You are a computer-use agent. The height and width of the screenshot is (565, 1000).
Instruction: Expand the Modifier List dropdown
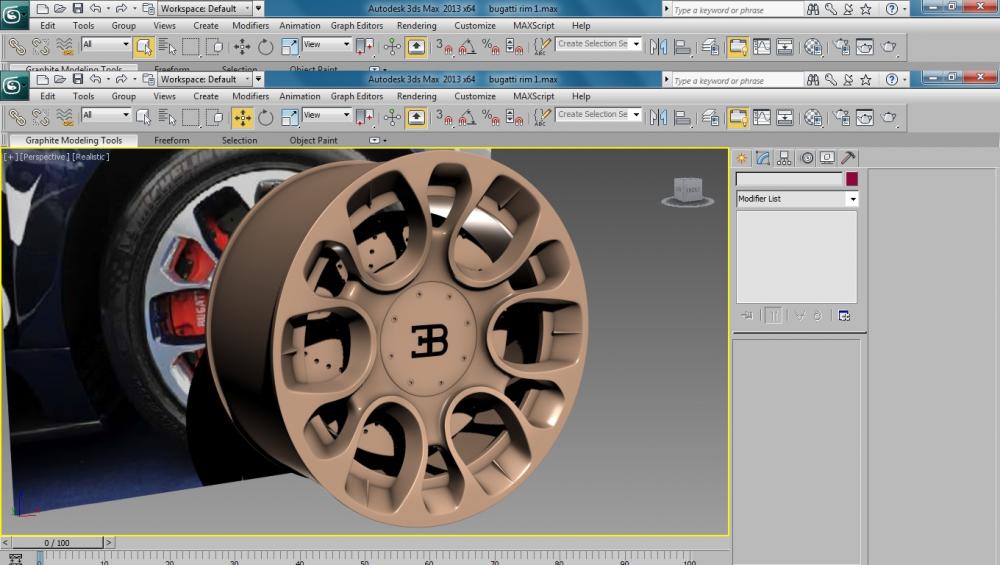pyautogui.click(x=853, y=199)
